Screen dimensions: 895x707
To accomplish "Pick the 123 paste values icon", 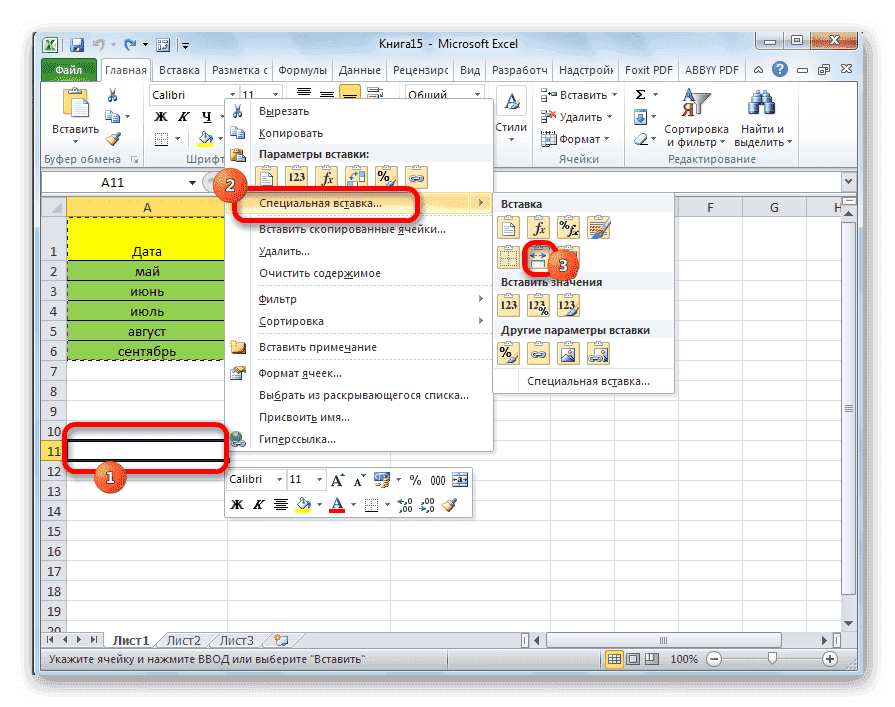I will [510, 304].
